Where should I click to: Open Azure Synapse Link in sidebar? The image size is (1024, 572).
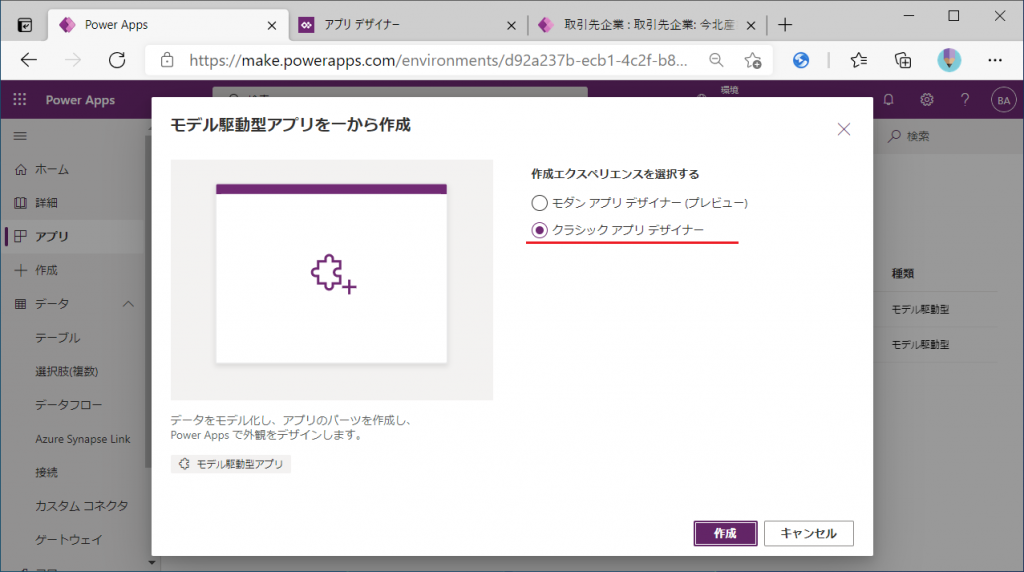pyautogui.click(x=83, y=439)
